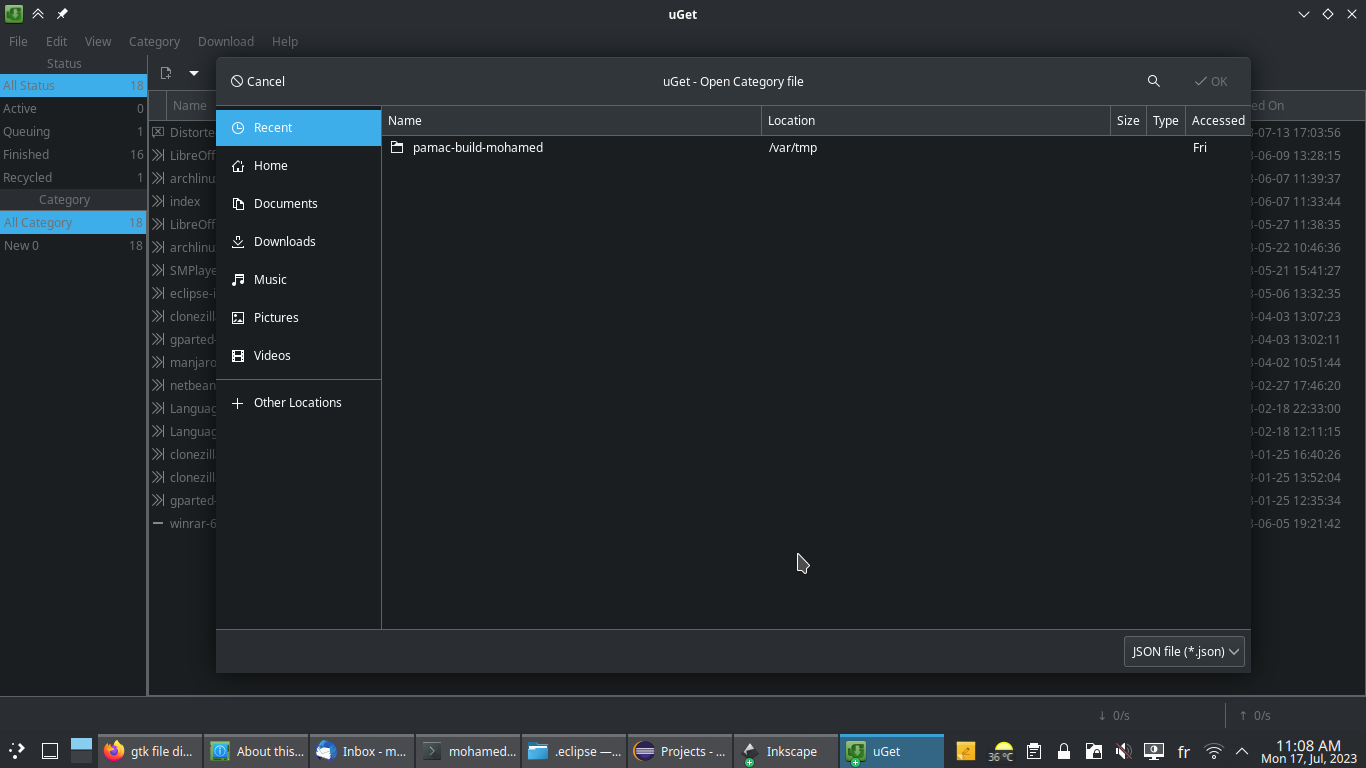Open Downloads location in sidebar
Viewport: 1366px width, 768px height.
coord(298,242)
